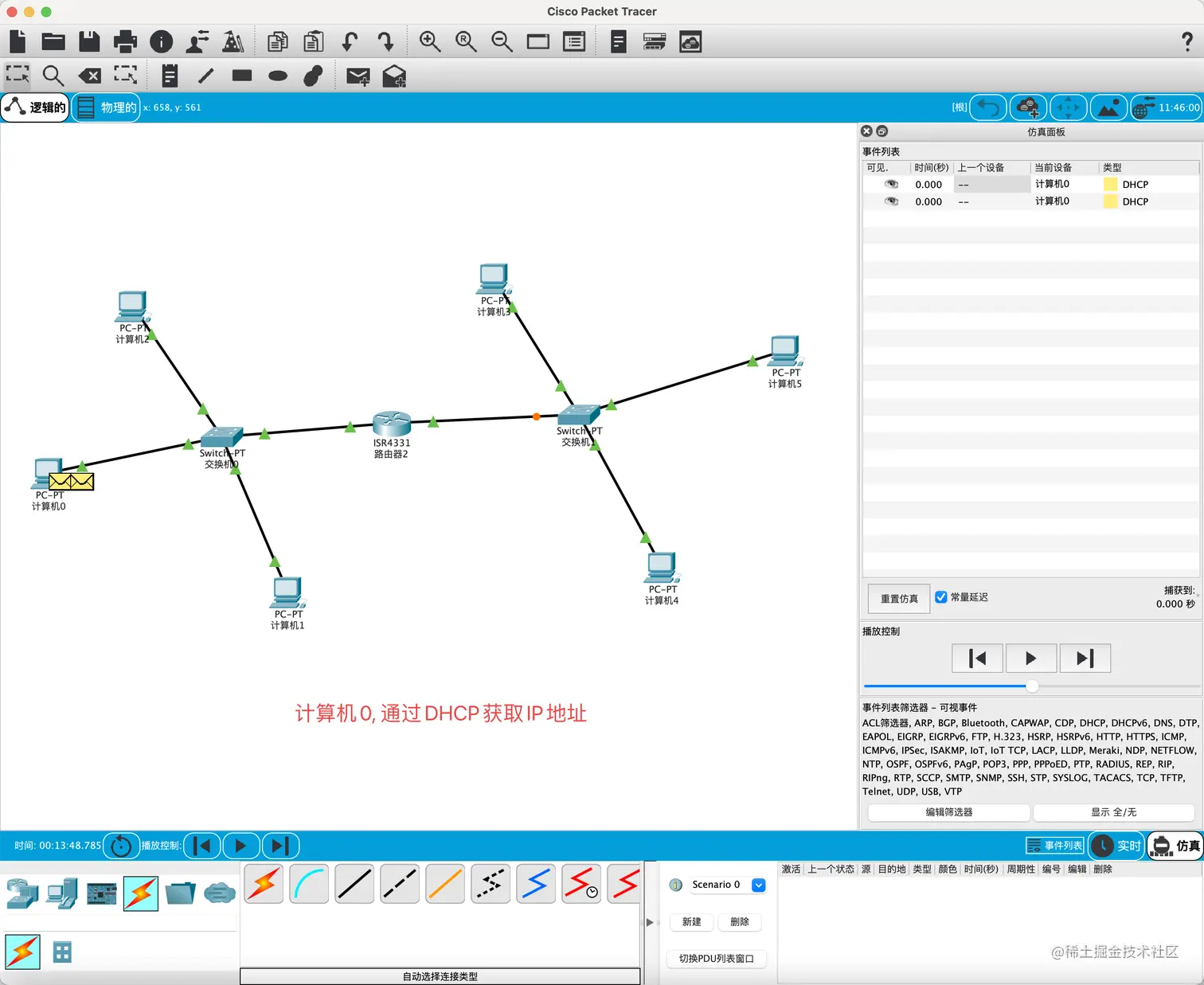Screen dimensions: 1204x985
Task: Open the Set Tiled Background mountain icon
Action: click(x=1108, y=107)
